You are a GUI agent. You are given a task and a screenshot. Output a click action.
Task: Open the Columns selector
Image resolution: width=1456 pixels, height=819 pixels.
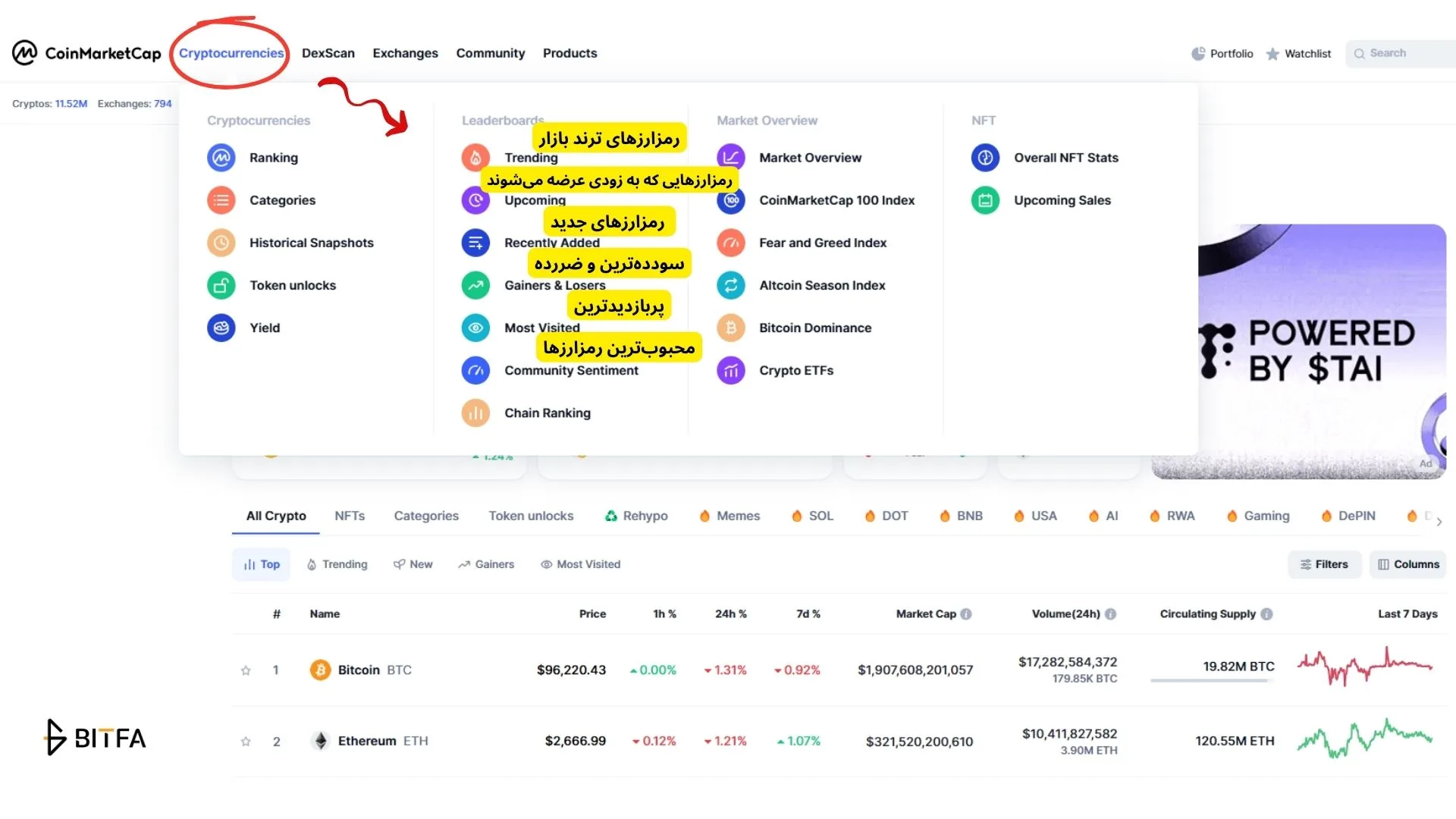(1407, 564)
